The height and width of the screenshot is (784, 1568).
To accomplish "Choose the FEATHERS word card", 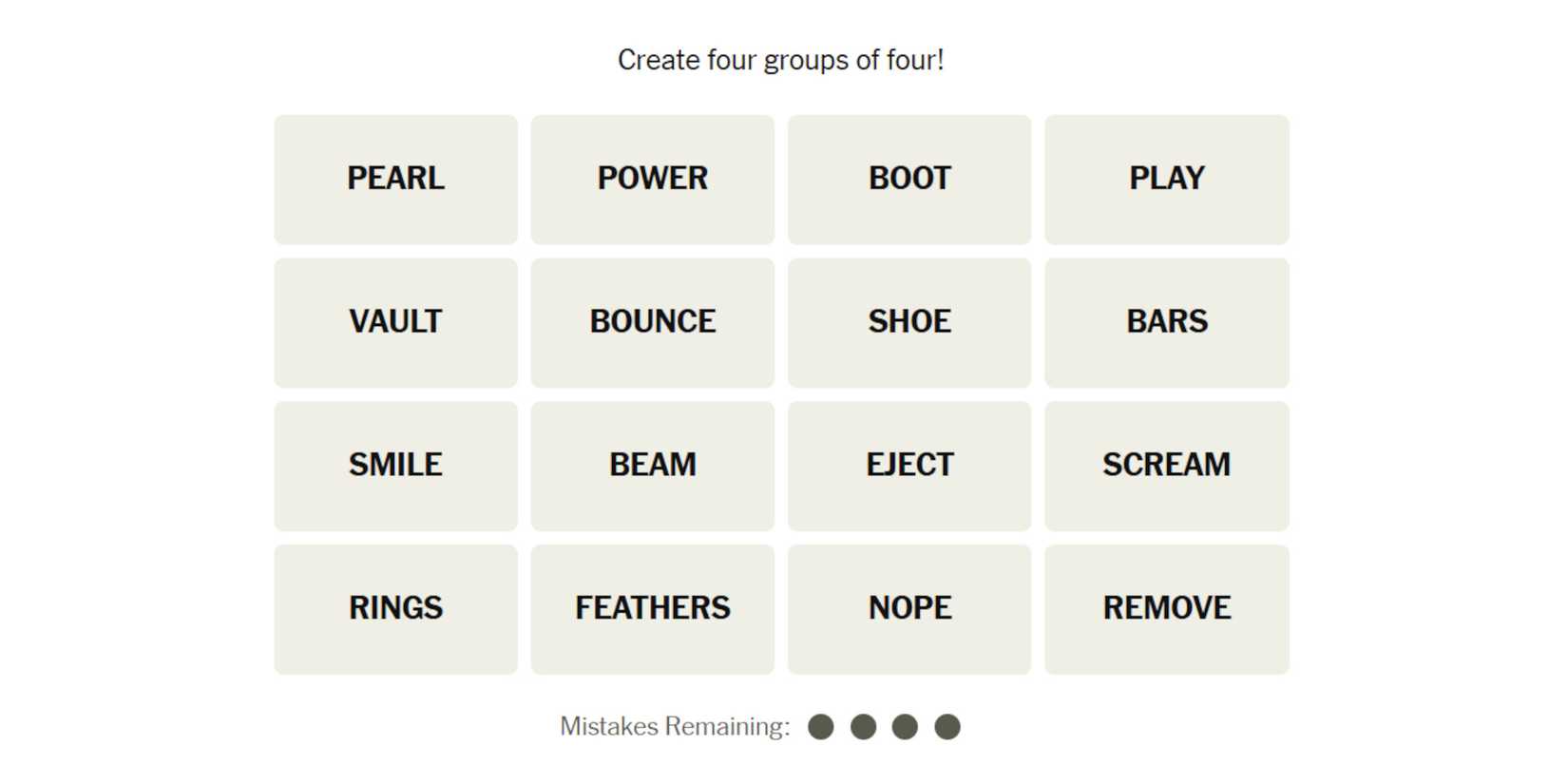I will [x=652, y=609].
